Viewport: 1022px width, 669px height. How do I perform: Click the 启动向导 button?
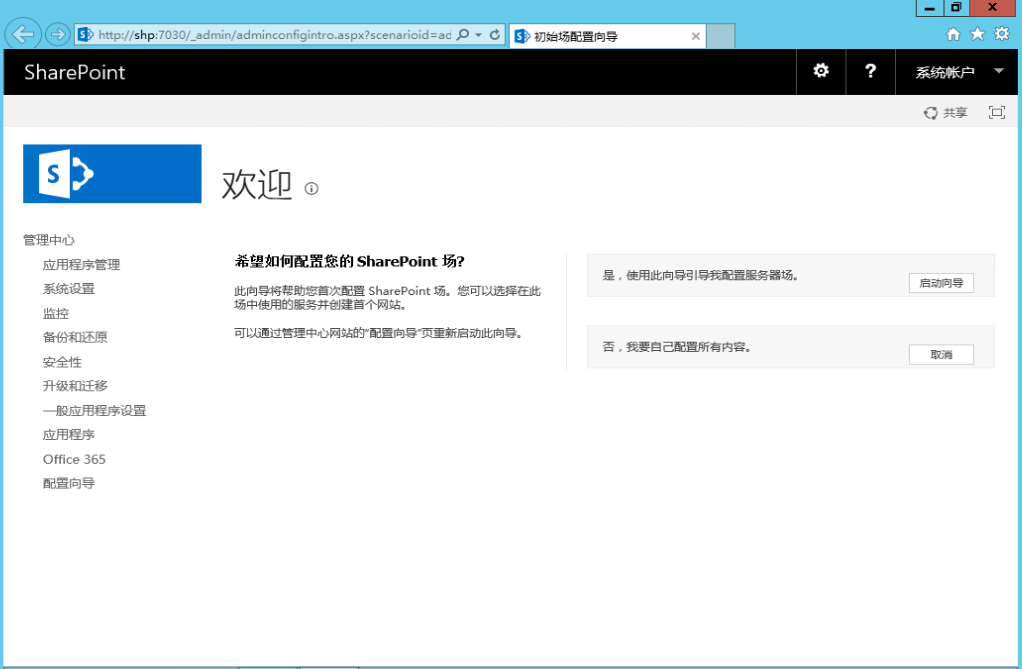pyautogui.click(x=941, y=283)
